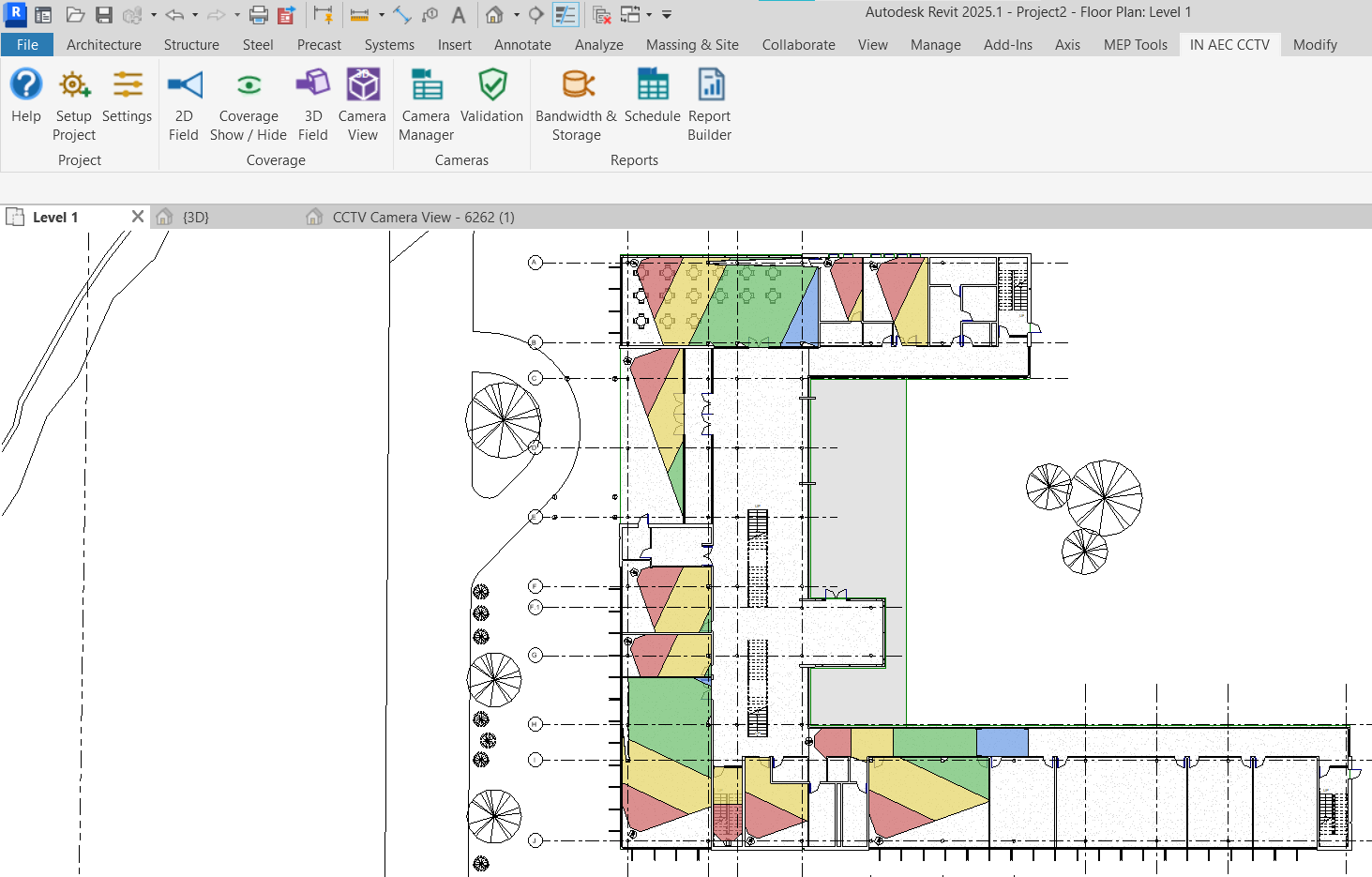
Task: Expand the Undo history dropdown arrow
Action: (x=195, y=15)
